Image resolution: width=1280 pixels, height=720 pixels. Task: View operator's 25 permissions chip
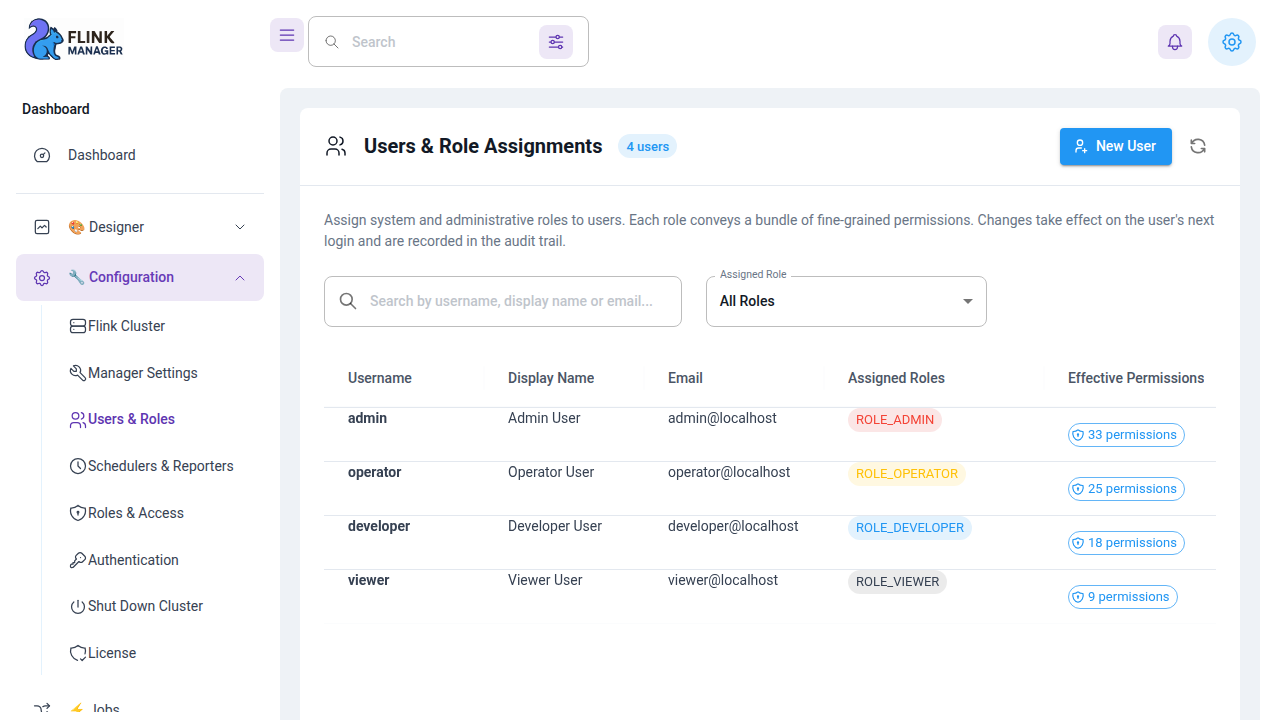pyautogui.click(x=1126, y=489)
